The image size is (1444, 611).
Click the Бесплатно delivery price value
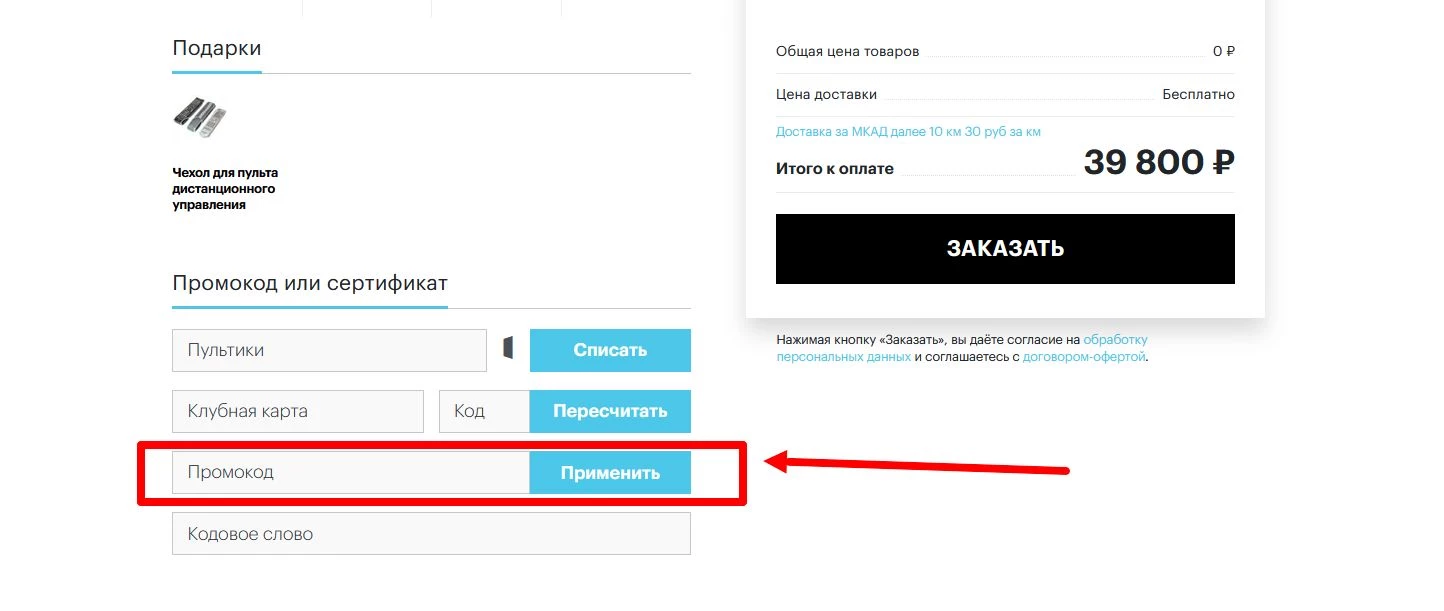(1198, 94)
